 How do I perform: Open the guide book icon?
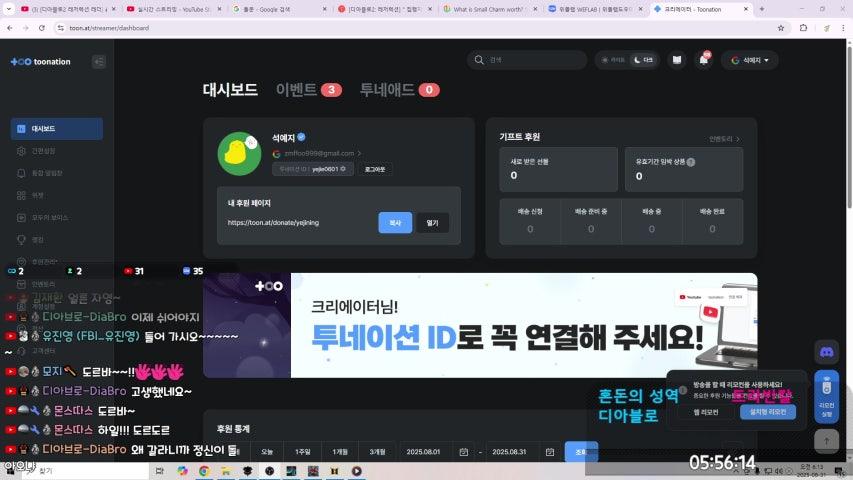coord(677,60)
